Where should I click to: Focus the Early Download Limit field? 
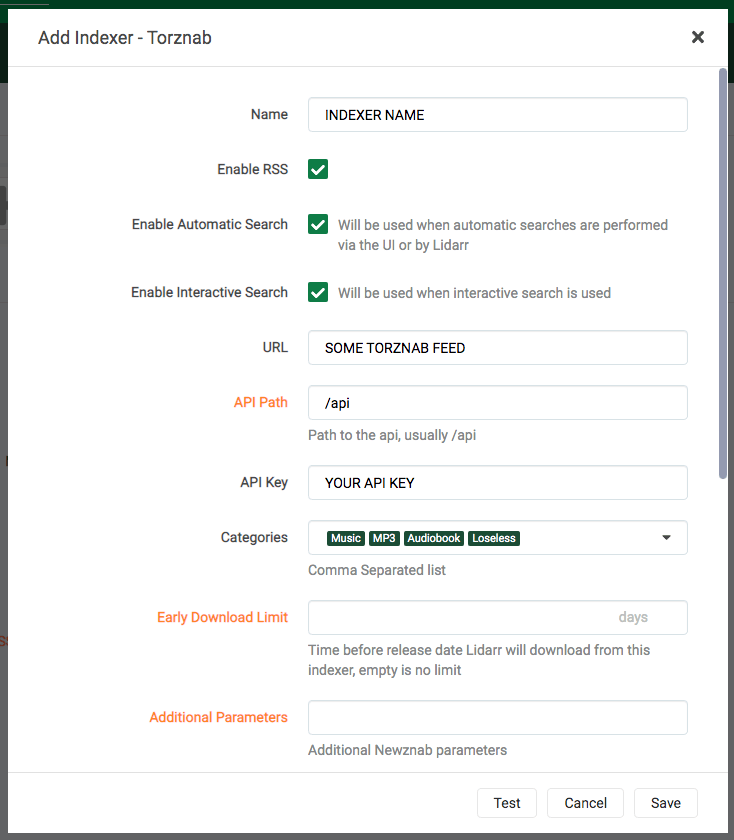coord(460,618)
